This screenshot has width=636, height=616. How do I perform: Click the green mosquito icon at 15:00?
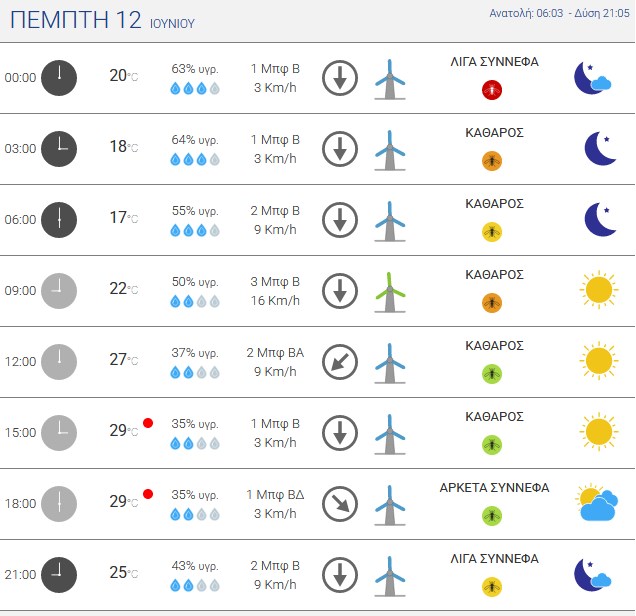click(x=492, y=445)
